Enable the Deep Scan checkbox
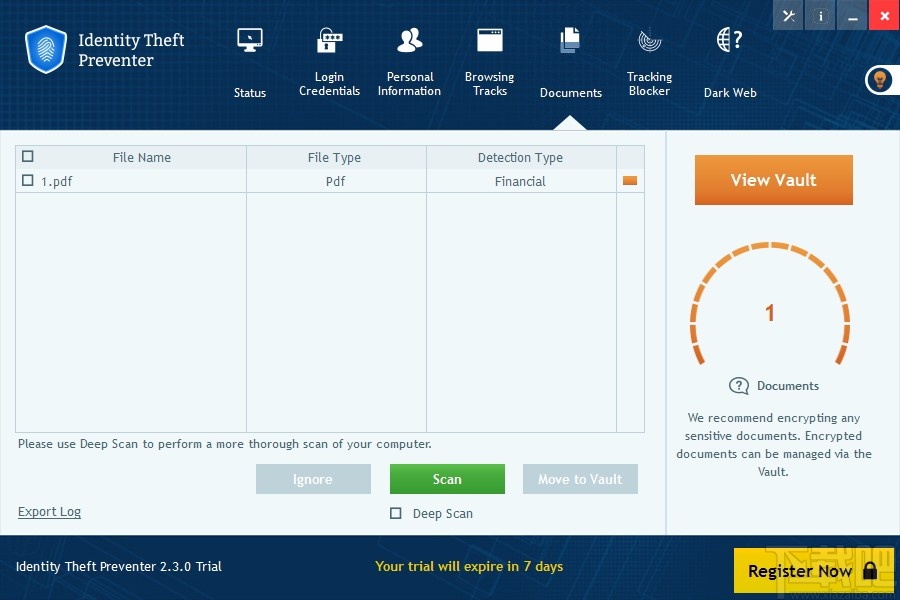 [395, 513]
